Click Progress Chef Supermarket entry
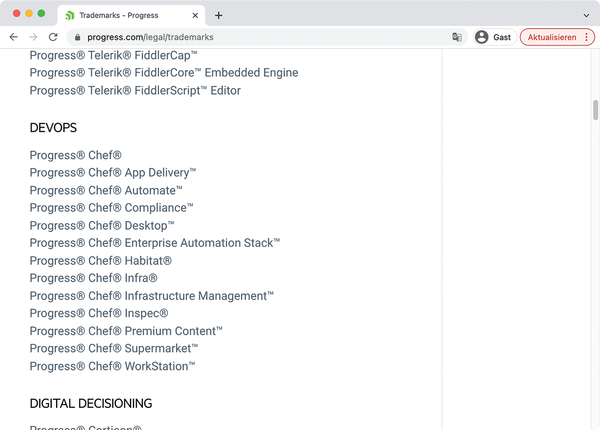Image resolution: width=600 pixels, height=430 pixels. (114, 349)
